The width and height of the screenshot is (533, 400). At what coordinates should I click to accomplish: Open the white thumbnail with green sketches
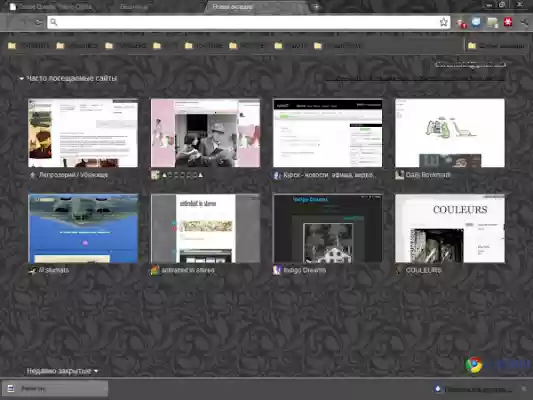pos(450,133)
